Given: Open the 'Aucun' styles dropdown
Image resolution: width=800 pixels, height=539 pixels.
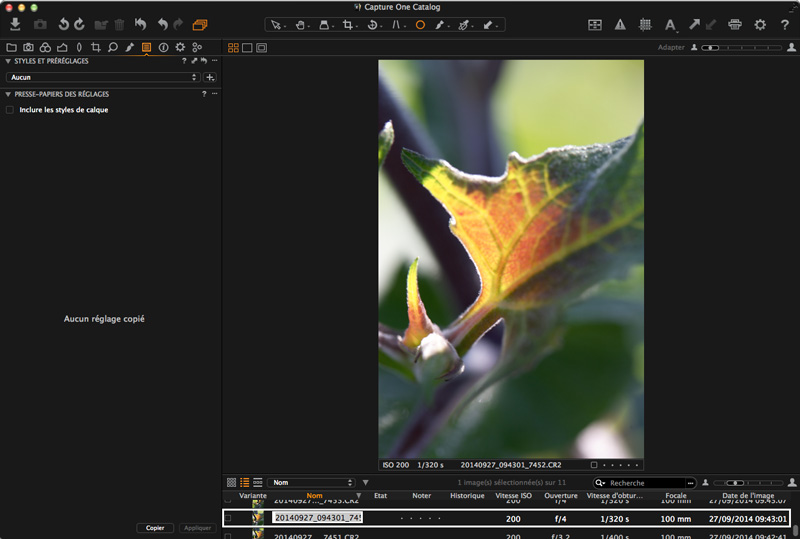Looking at the screenshot, I should pyautogui.click(x=103, y=77).
